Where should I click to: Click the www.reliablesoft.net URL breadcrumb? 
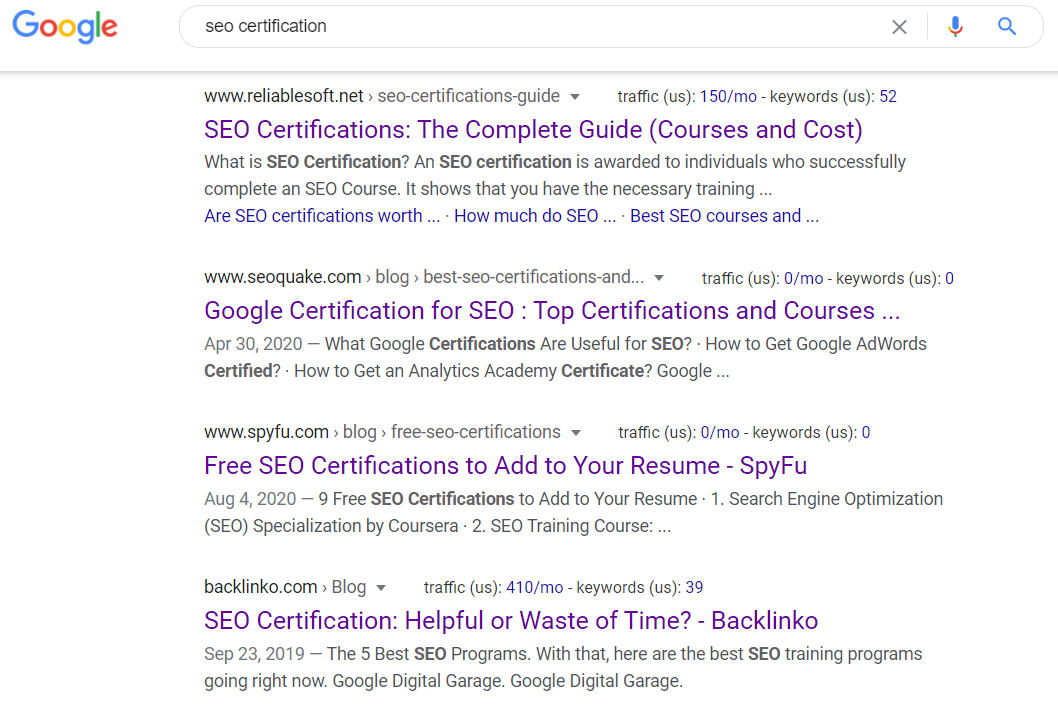tap(382, 97)
